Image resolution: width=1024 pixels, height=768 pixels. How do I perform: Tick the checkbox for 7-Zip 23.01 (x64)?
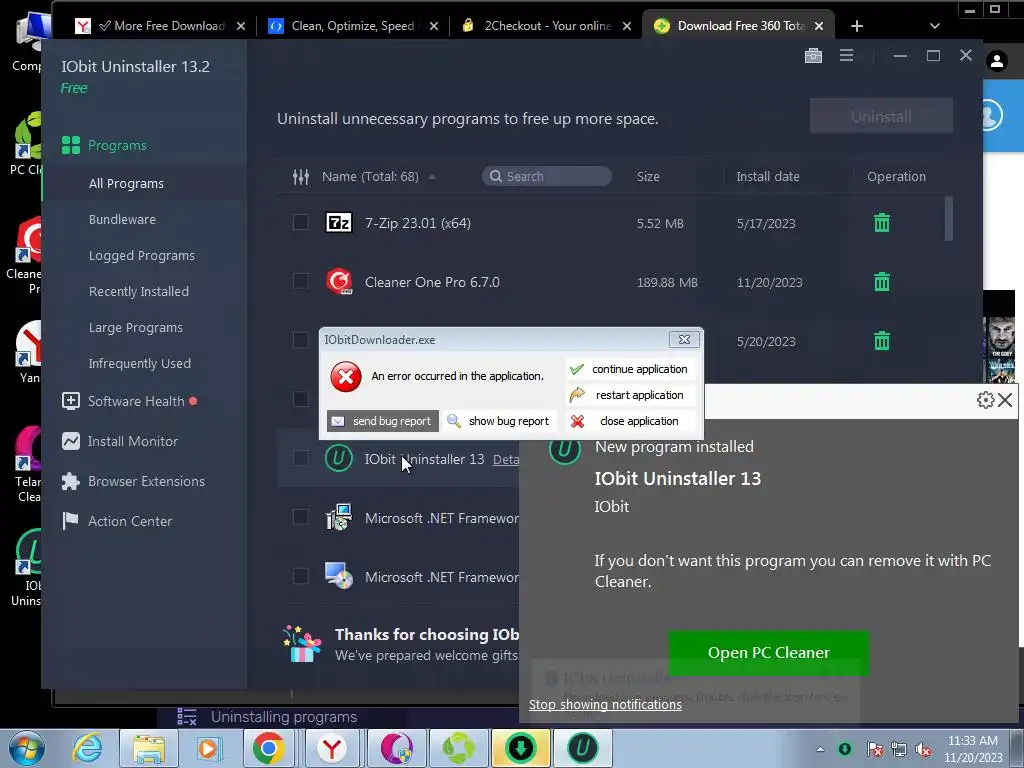point(300,223)
